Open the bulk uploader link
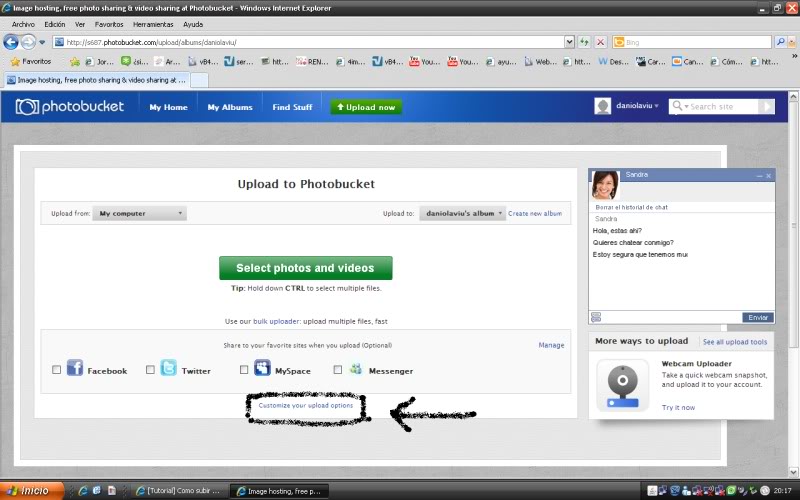 click(x=276, y=321)
